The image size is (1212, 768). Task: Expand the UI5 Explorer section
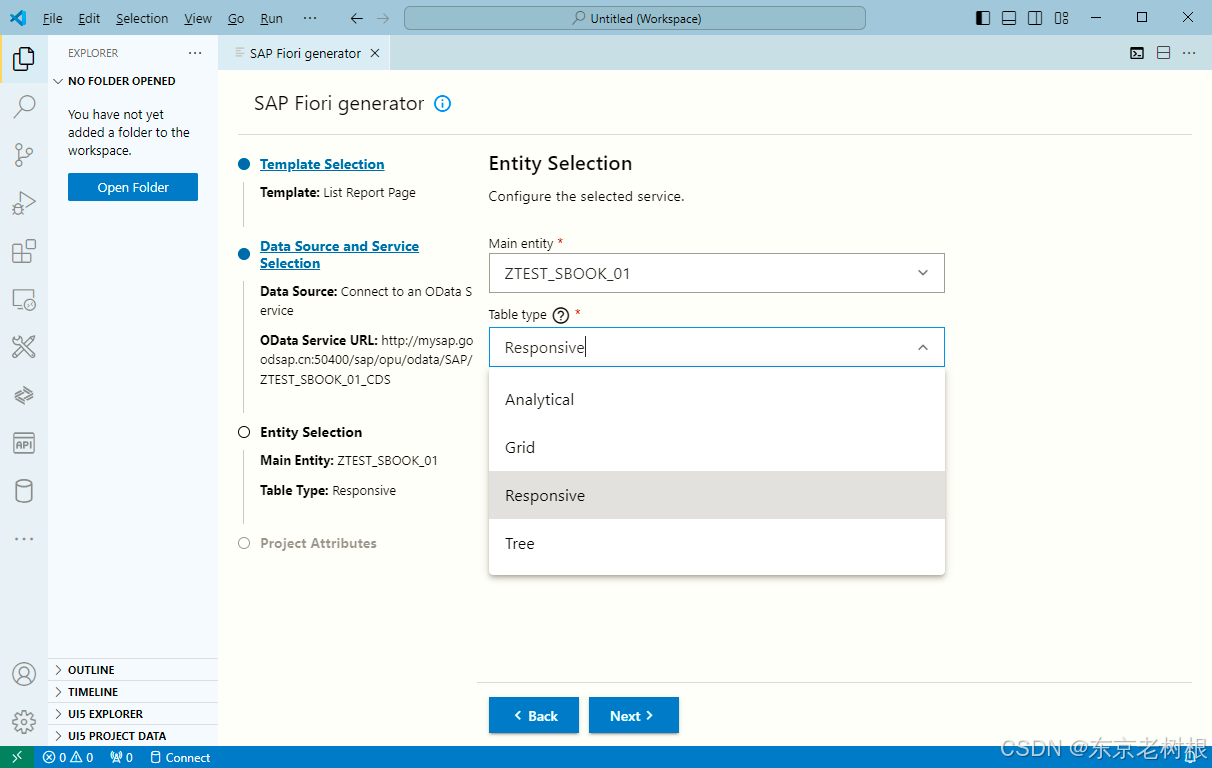pos(133,714)
